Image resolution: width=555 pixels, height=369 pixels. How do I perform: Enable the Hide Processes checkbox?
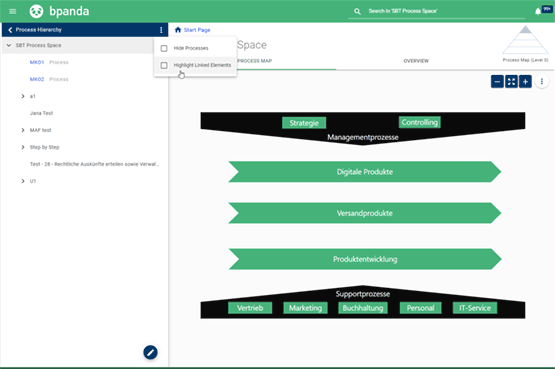(x=164, y=48)
